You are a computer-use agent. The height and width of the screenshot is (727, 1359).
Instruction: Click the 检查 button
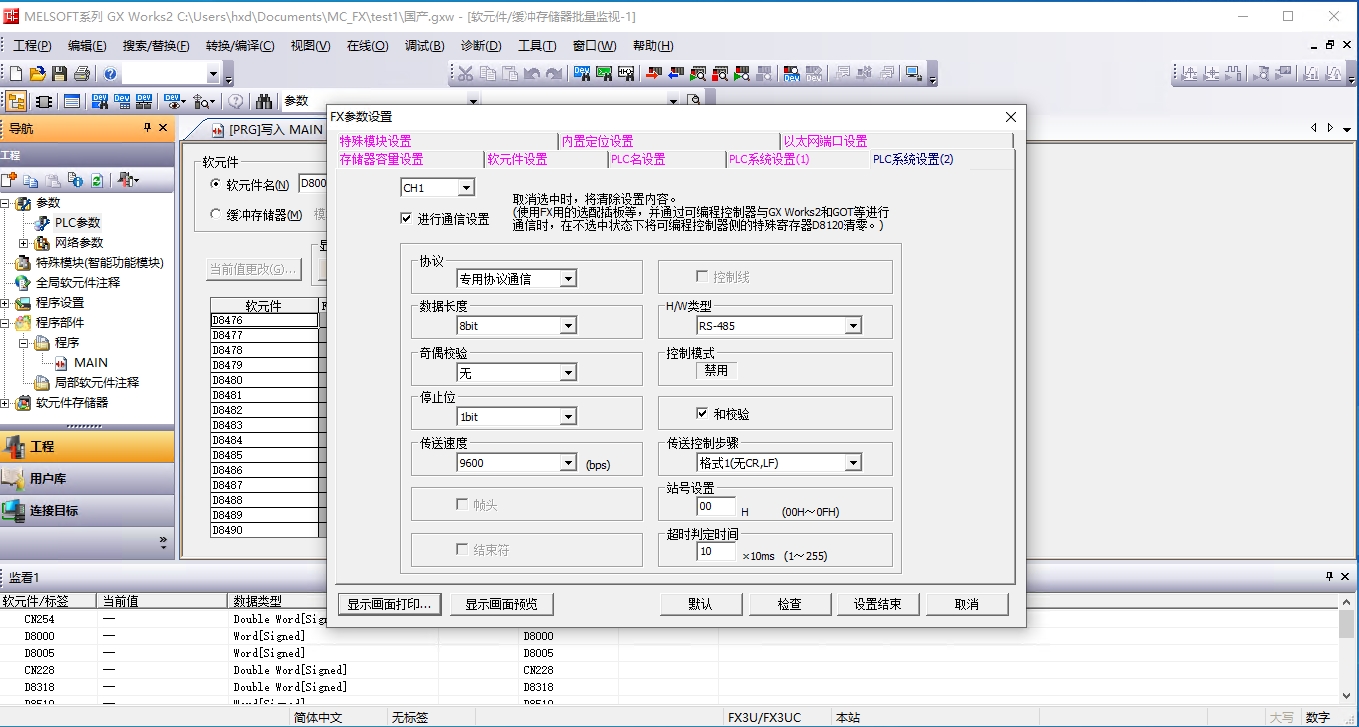click(790, 604)
